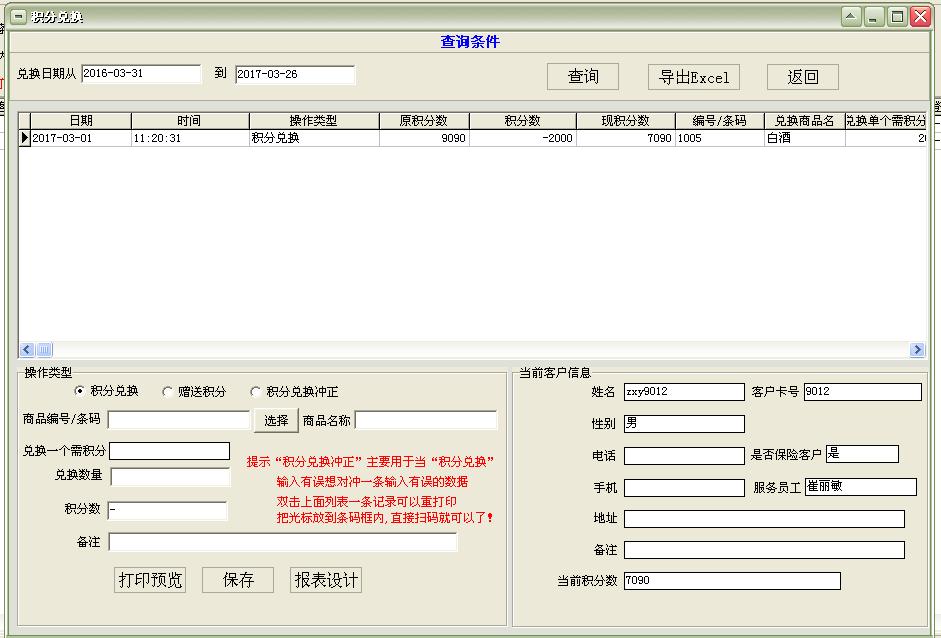Click the 保存 save button
Viewport: 941px width, 638px height.
(x=238, y=580)
